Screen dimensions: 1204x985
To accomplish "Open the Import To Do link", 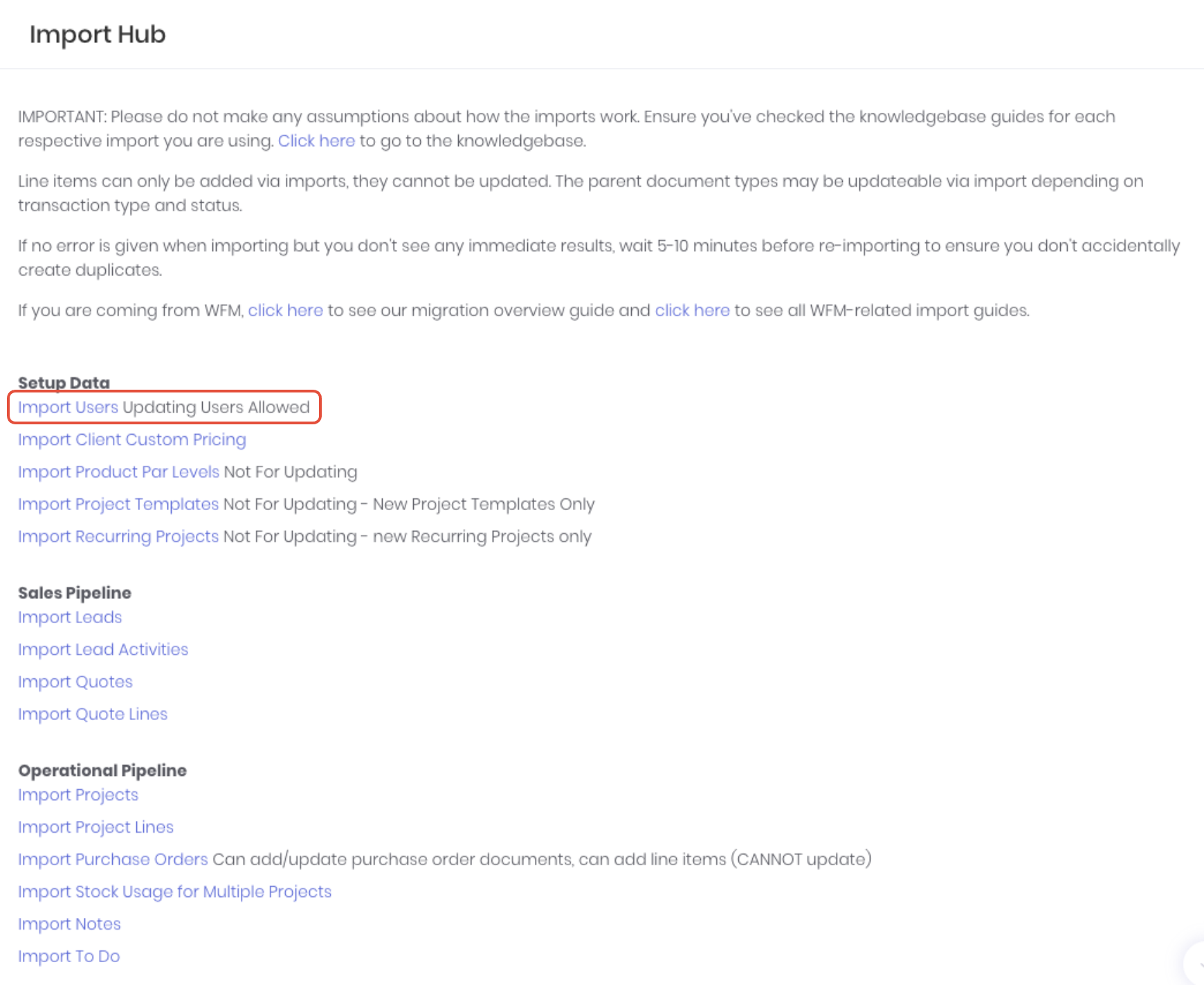I will [69, 957].
